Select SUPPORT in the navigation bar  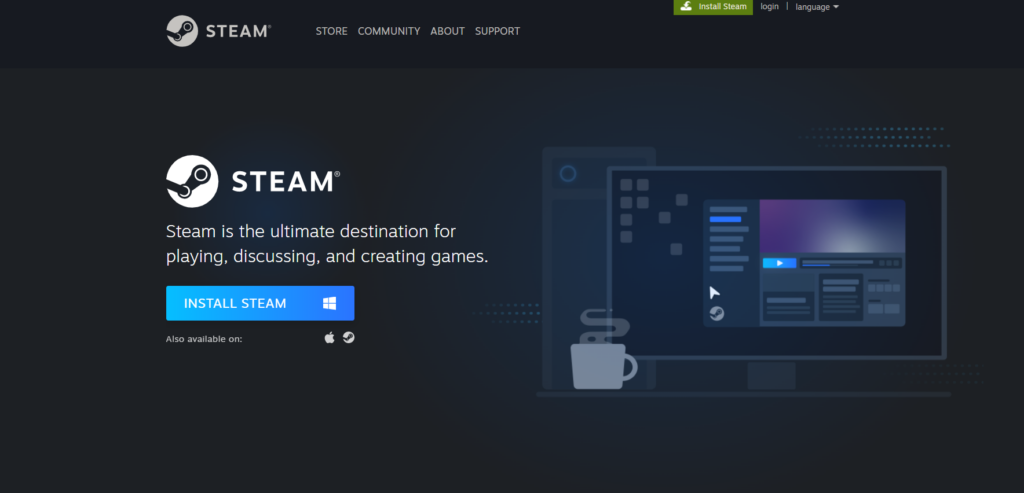pyautogui.click(x=497, y=31)
